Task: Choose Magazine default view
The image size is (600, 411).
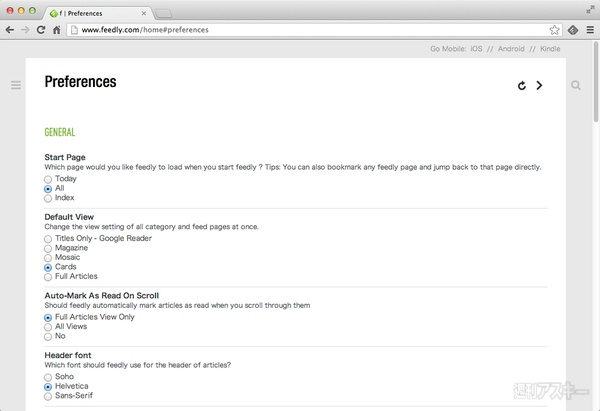Action: click(x=48, y=248)
